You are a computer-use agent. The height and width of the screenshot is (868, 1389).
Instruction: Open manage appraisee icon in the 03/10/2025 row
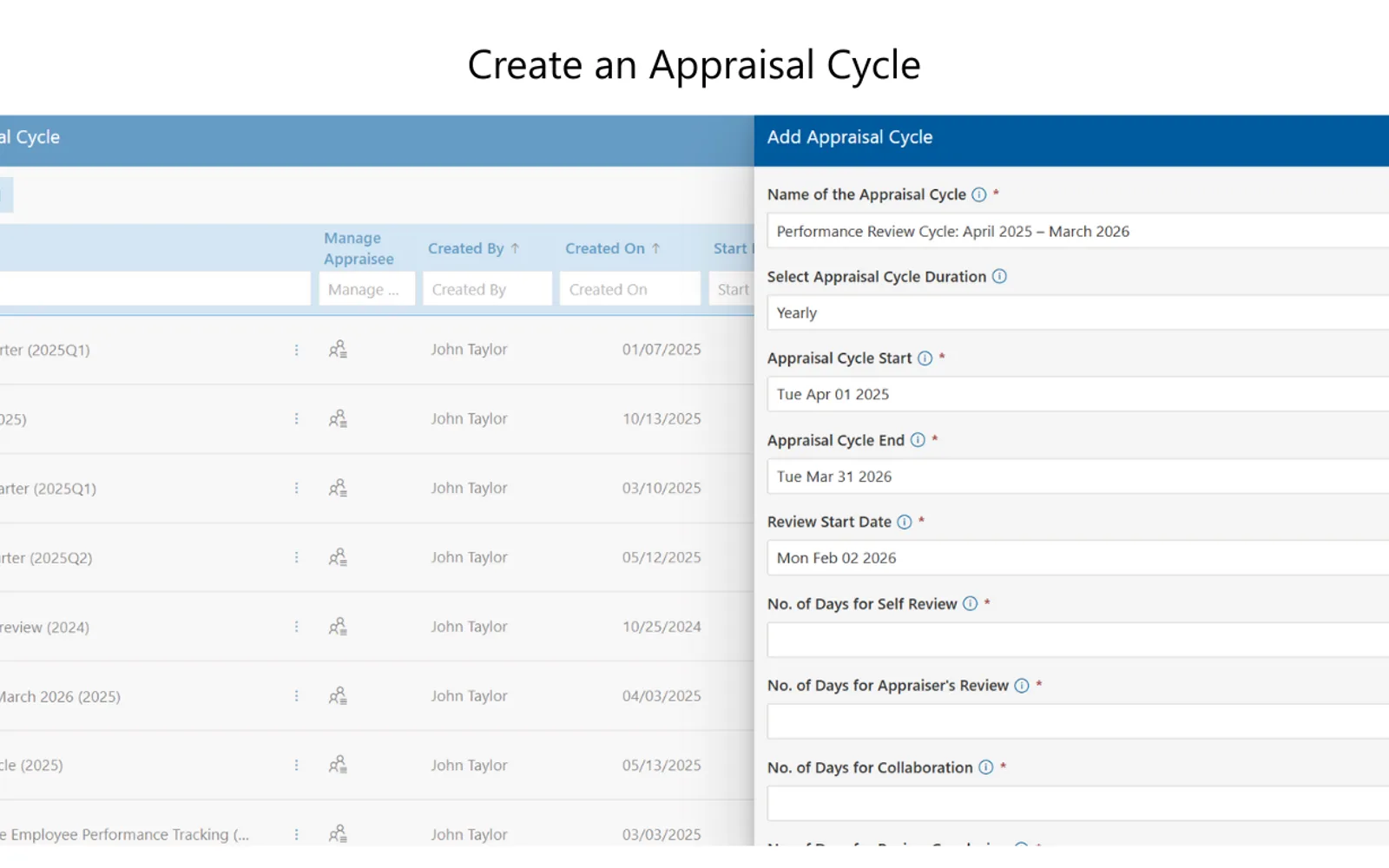pyautogui.click(x=338, y=488)
